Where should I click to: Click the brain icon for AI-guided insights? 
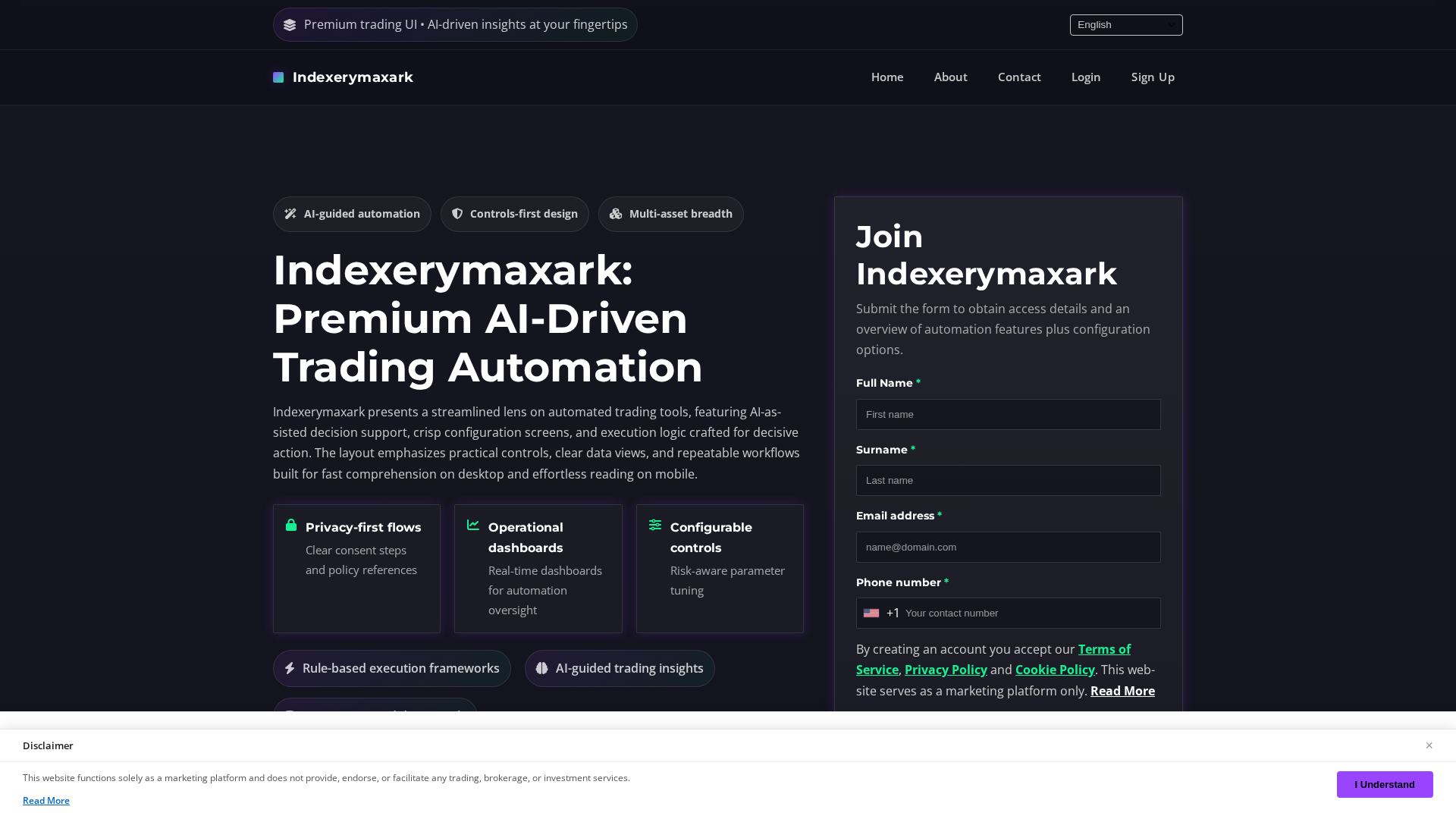542,668
